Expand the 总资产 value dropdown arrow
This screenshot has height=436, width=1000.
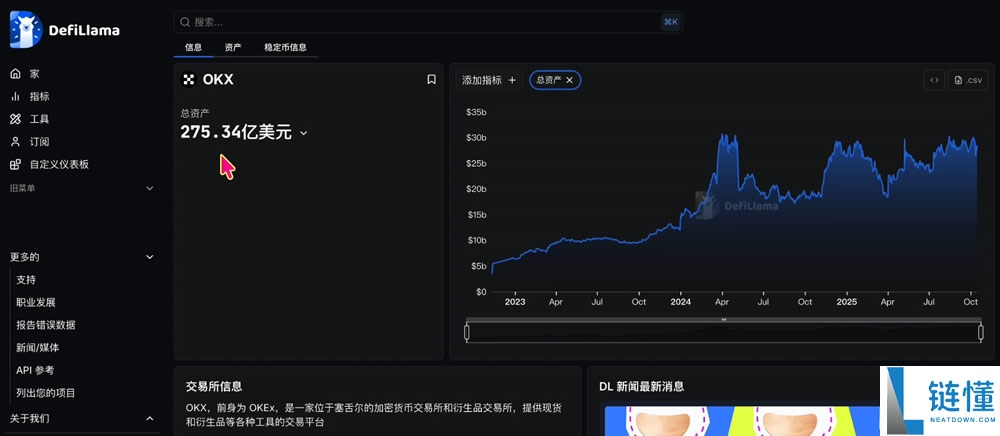tap(304, 133)
